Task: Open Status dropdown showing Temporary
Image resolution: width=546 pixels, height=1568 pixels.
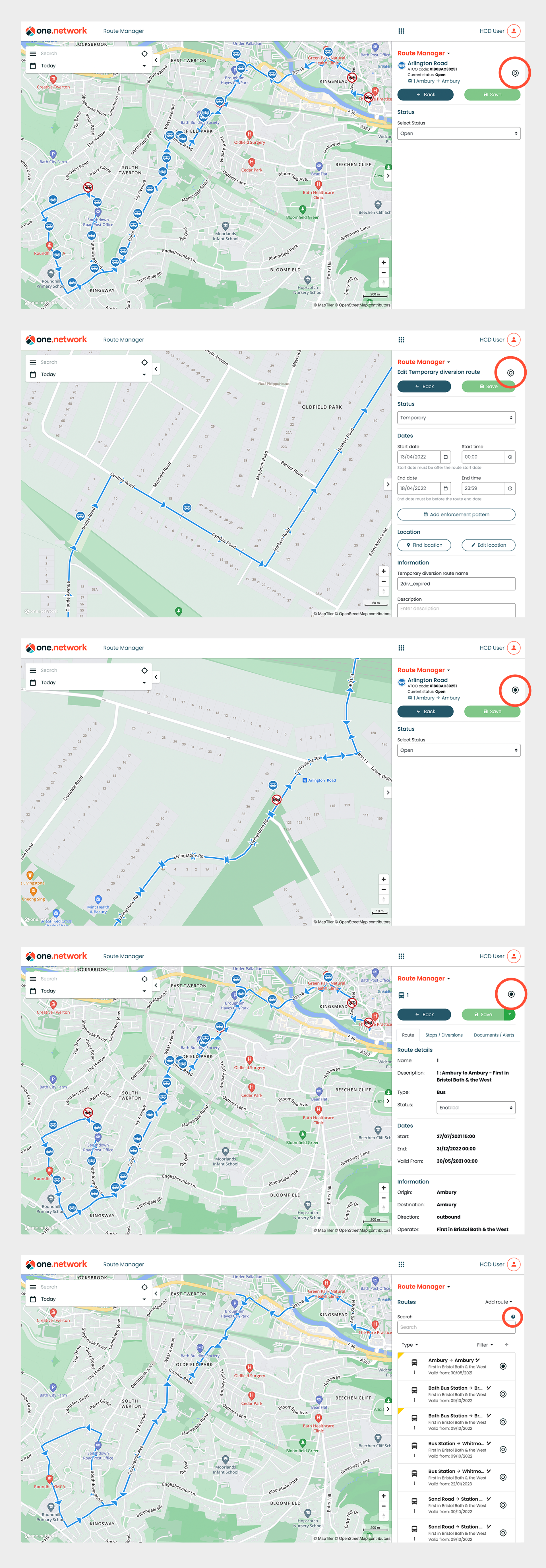Action: [x=456, y=418]
